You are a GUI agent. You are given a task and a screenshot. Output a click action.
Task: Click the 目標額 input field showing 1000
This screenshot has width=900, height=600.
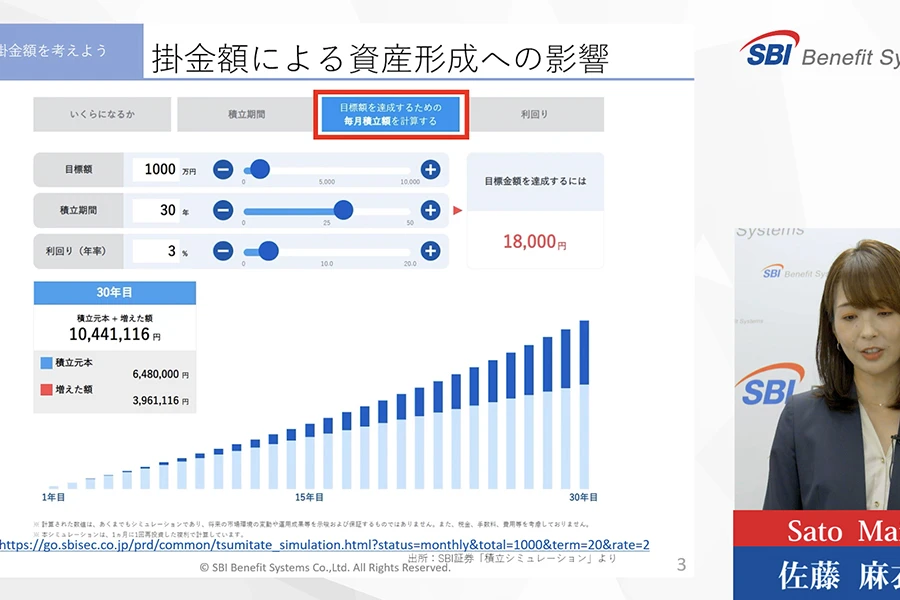[x=157, y=169]
